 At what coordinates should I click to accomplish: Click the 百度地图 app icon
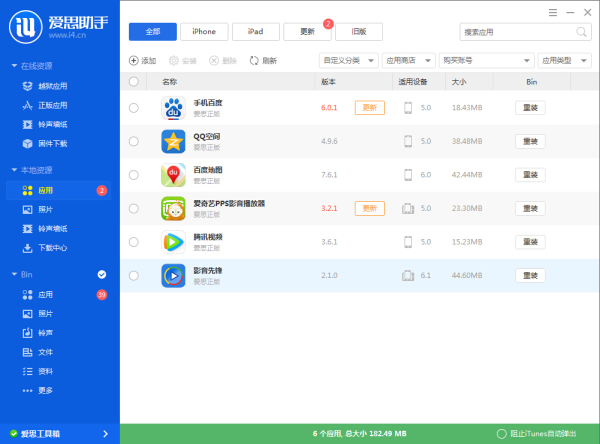tap(173, 175)
